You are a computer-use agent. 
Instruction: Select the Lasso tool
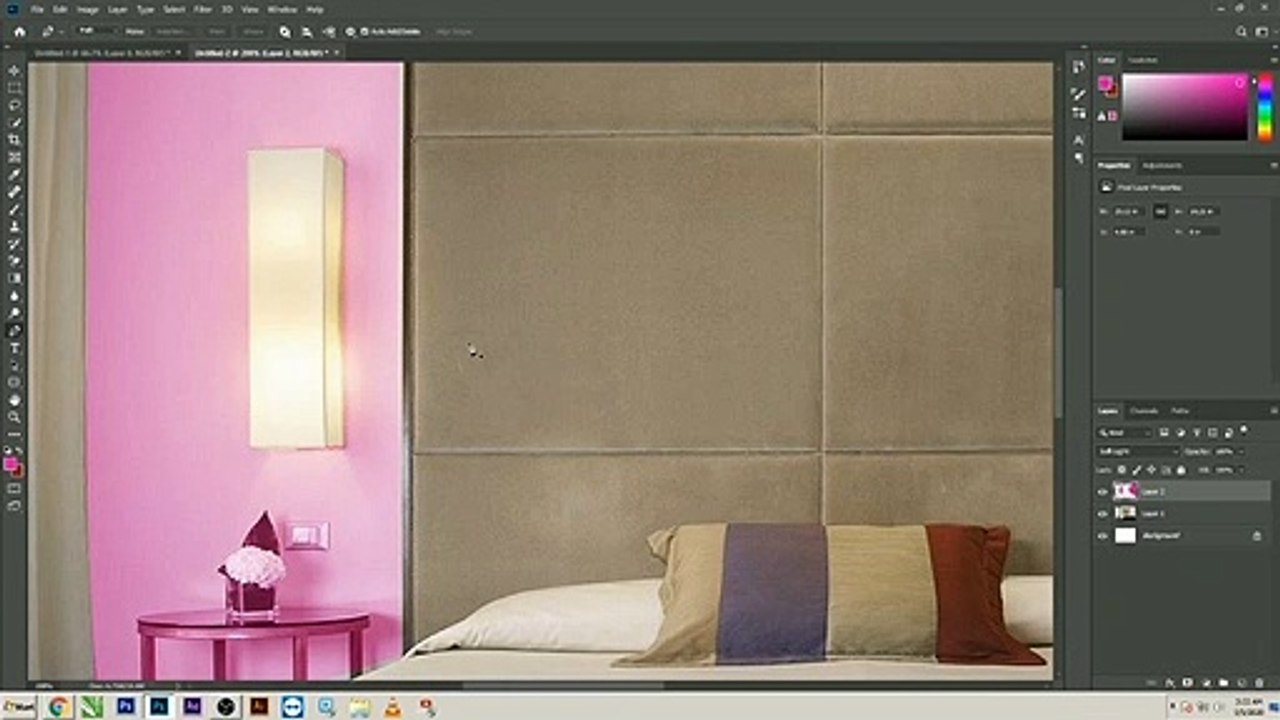[x=14, y=105]
